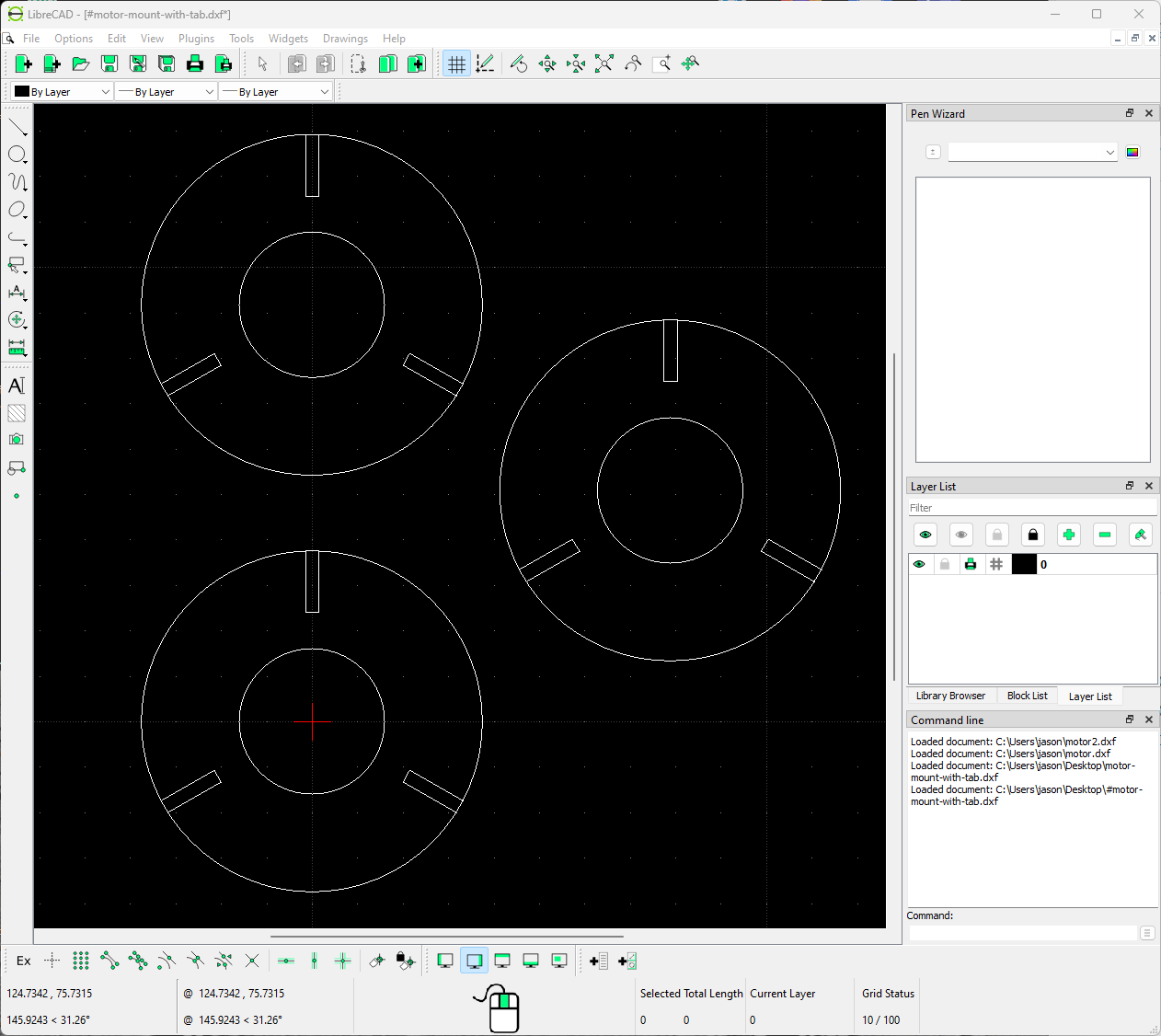Pick the Spline tool
Image resolution: width=1161 pixels, height=1036 pixels.
coord(17,182)
